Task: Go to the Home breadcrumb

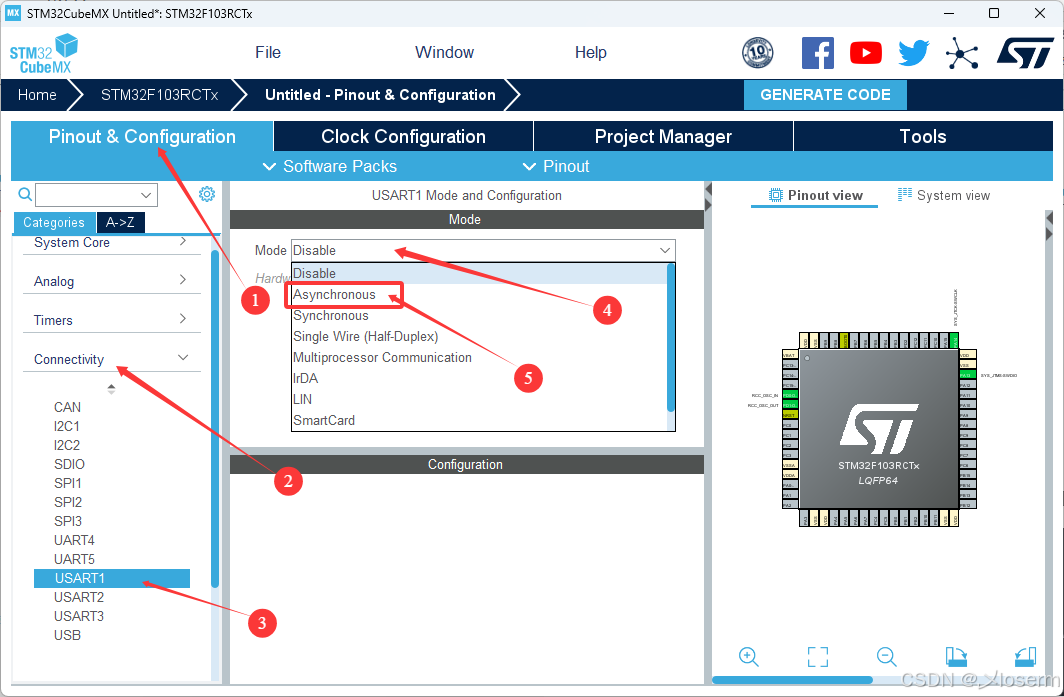Action: coord(37,95)
